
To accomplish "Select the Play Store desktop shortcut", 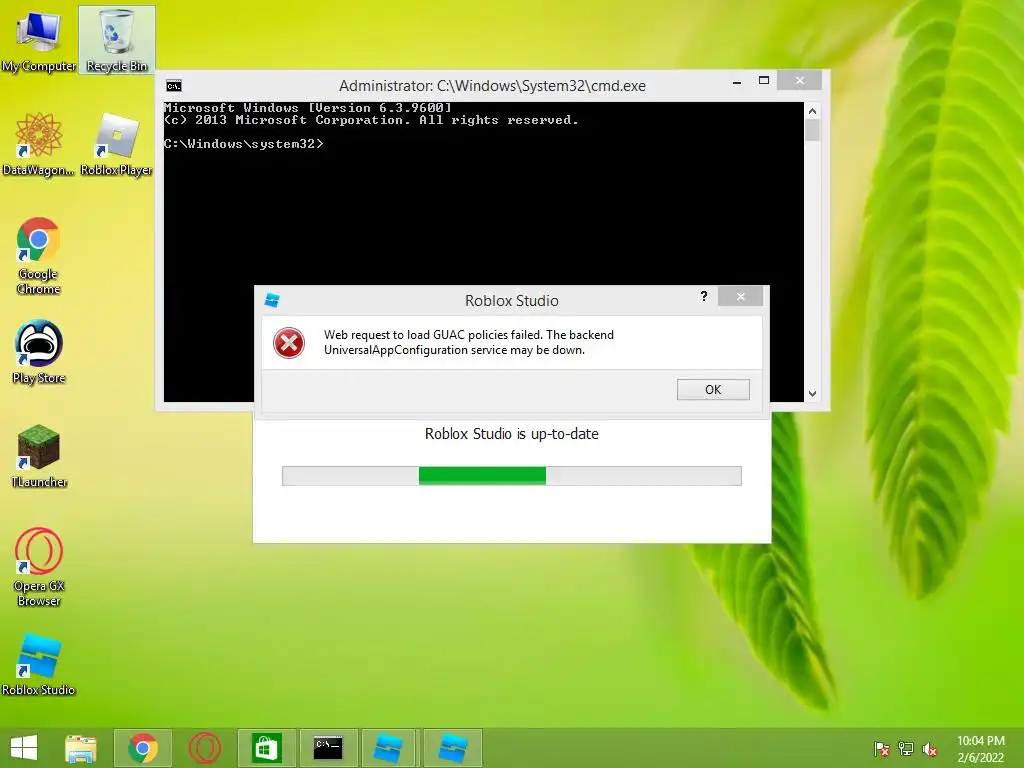I will click(39, 352).
